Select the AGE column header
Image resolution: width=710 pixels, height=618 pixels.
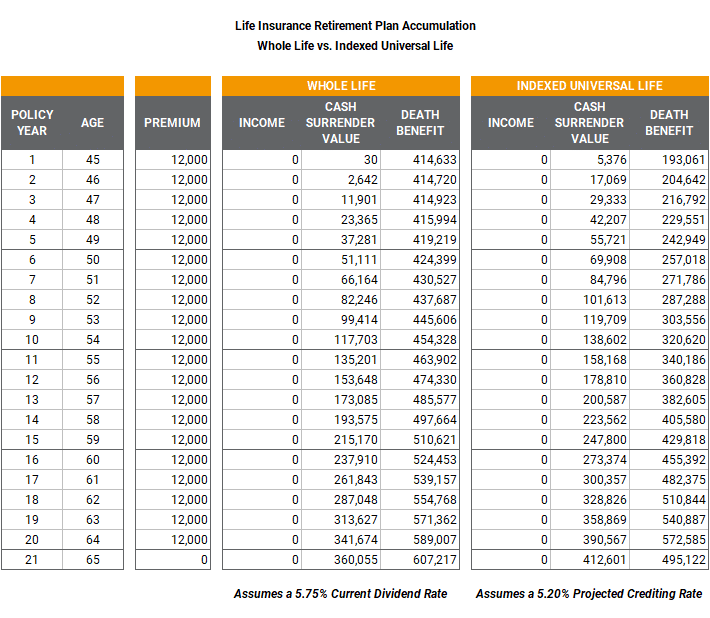[92, 123]
